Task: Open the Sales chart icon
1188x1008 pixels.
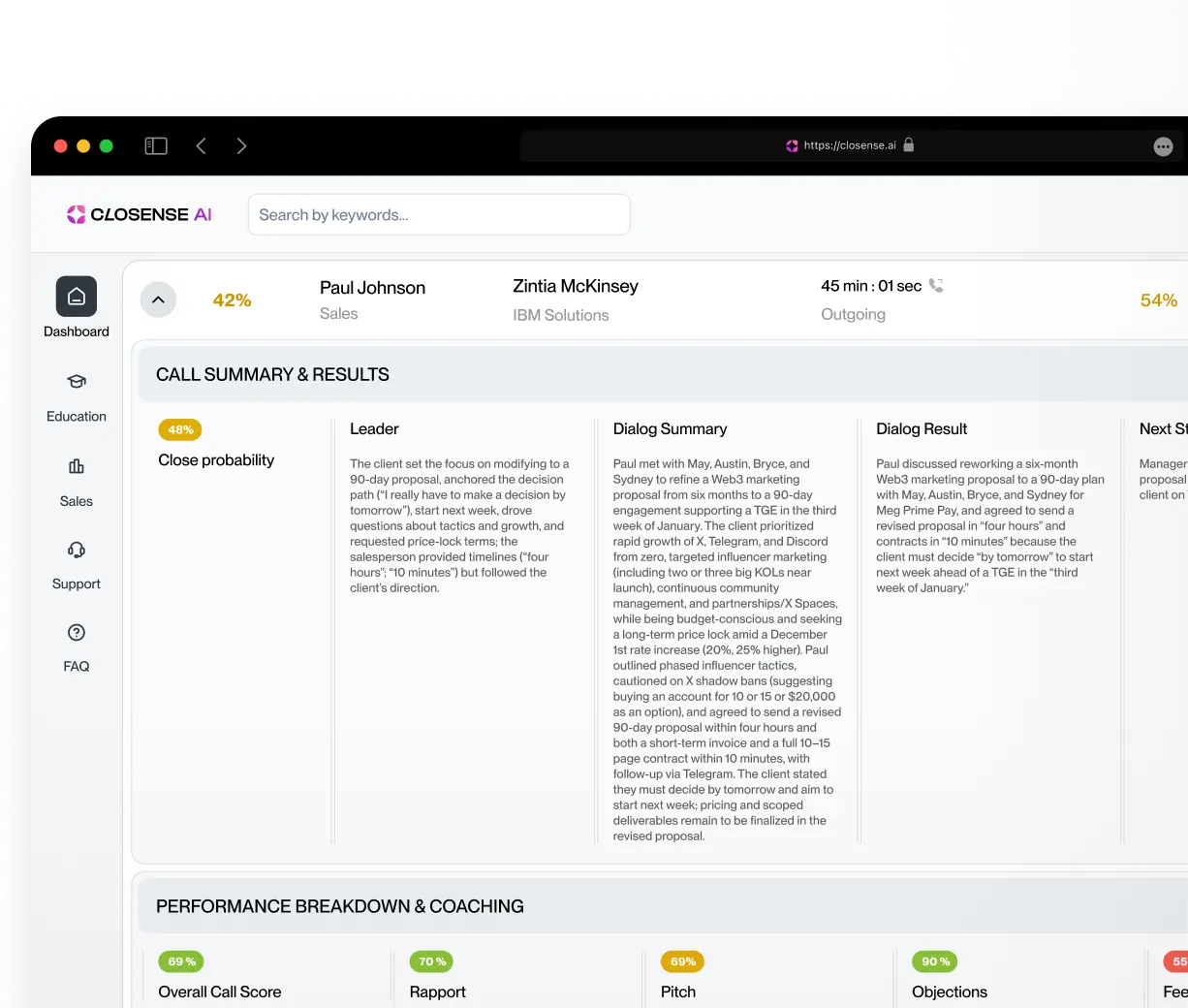Action: pos(77,466)
